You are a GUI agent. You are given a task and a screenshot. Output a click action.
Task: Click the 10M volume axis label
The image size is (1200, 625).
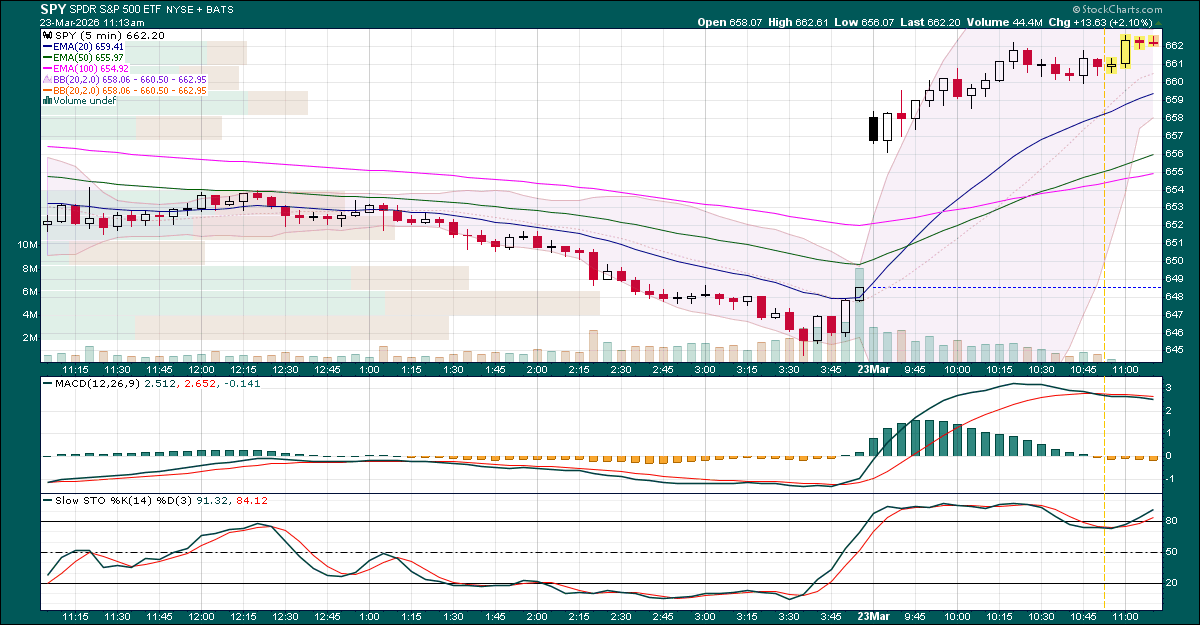tap(28, 245)
